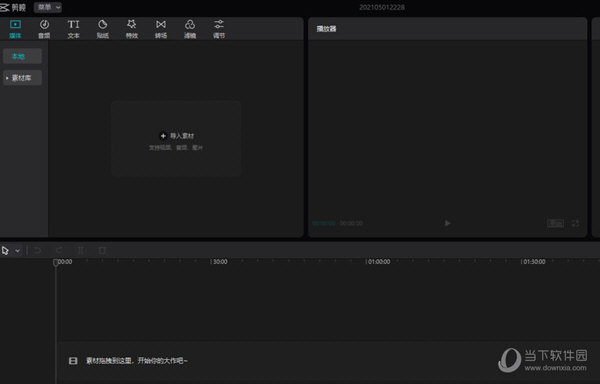Image resolution: width=600 pixels, height=384 pixels.
Task: Open the 音频 audio tab
Action: point(44,29)
